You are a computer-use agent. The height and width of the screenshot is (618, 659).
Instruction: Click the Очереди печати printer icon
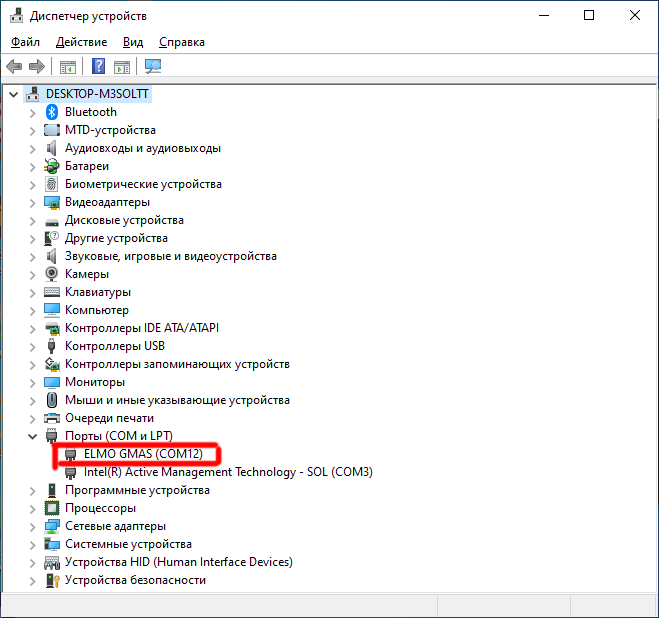(52, 418)
